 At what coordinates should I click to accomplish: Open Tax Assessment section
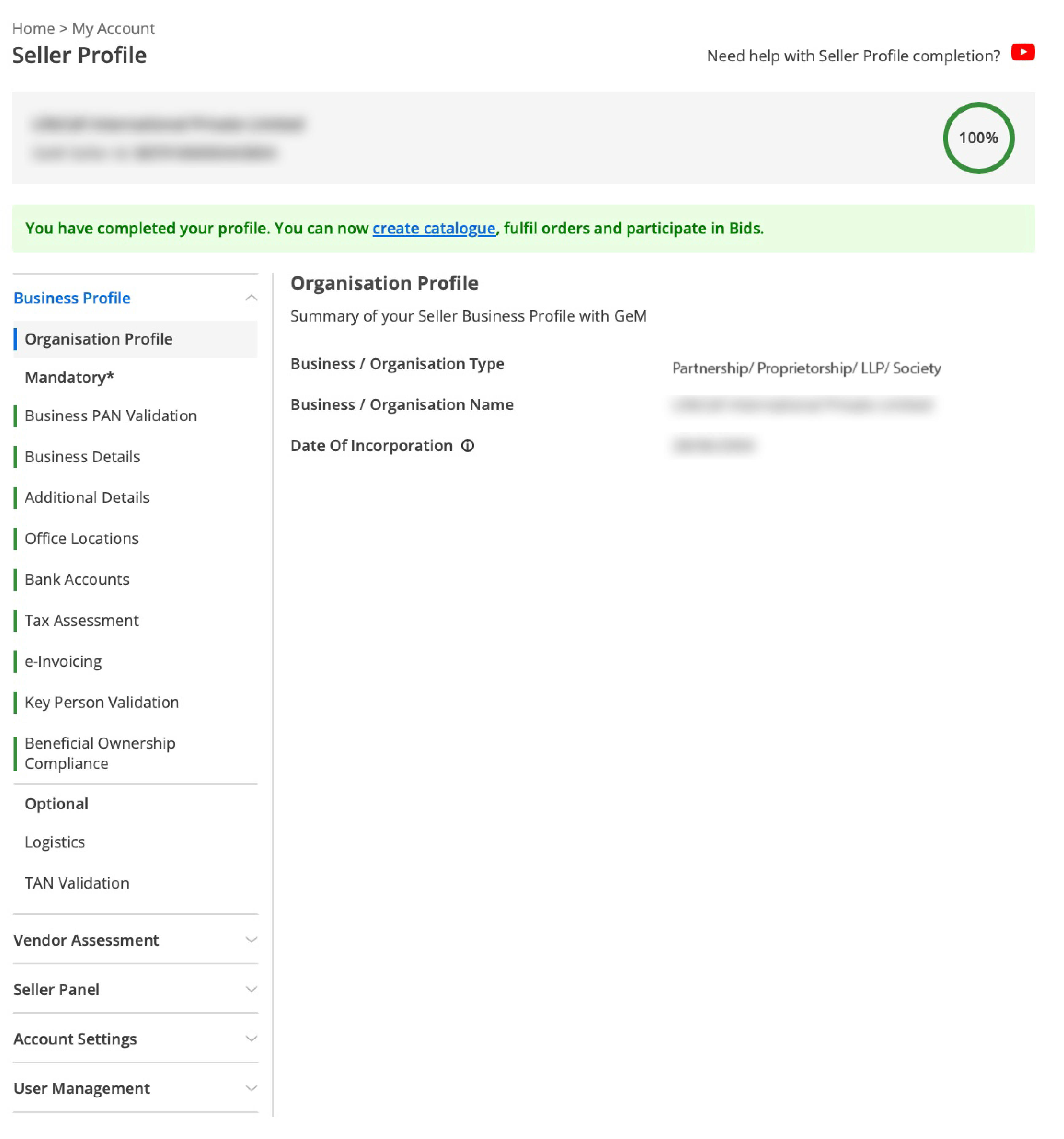coord(81,620)
